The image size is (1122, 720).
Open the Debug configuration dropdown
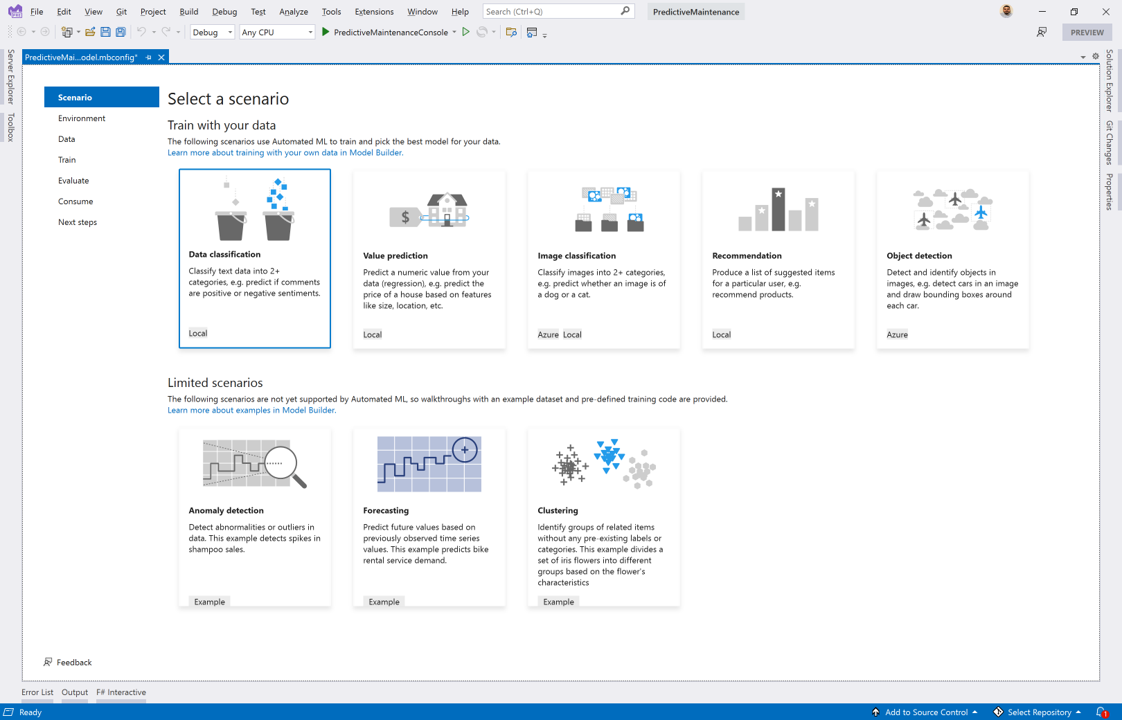pyautogui.click(x=213, y=32)
